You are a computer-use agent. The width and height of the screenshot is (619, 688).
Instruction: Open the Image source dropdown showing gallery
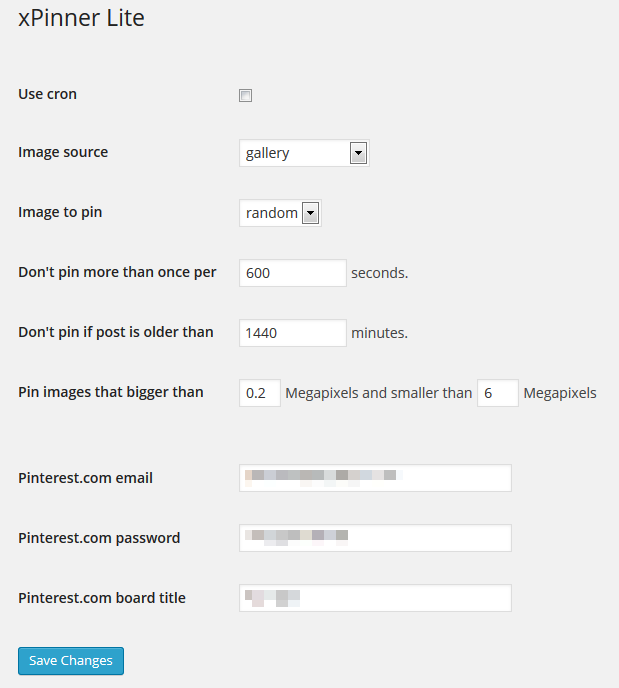(x=304, y=153)
